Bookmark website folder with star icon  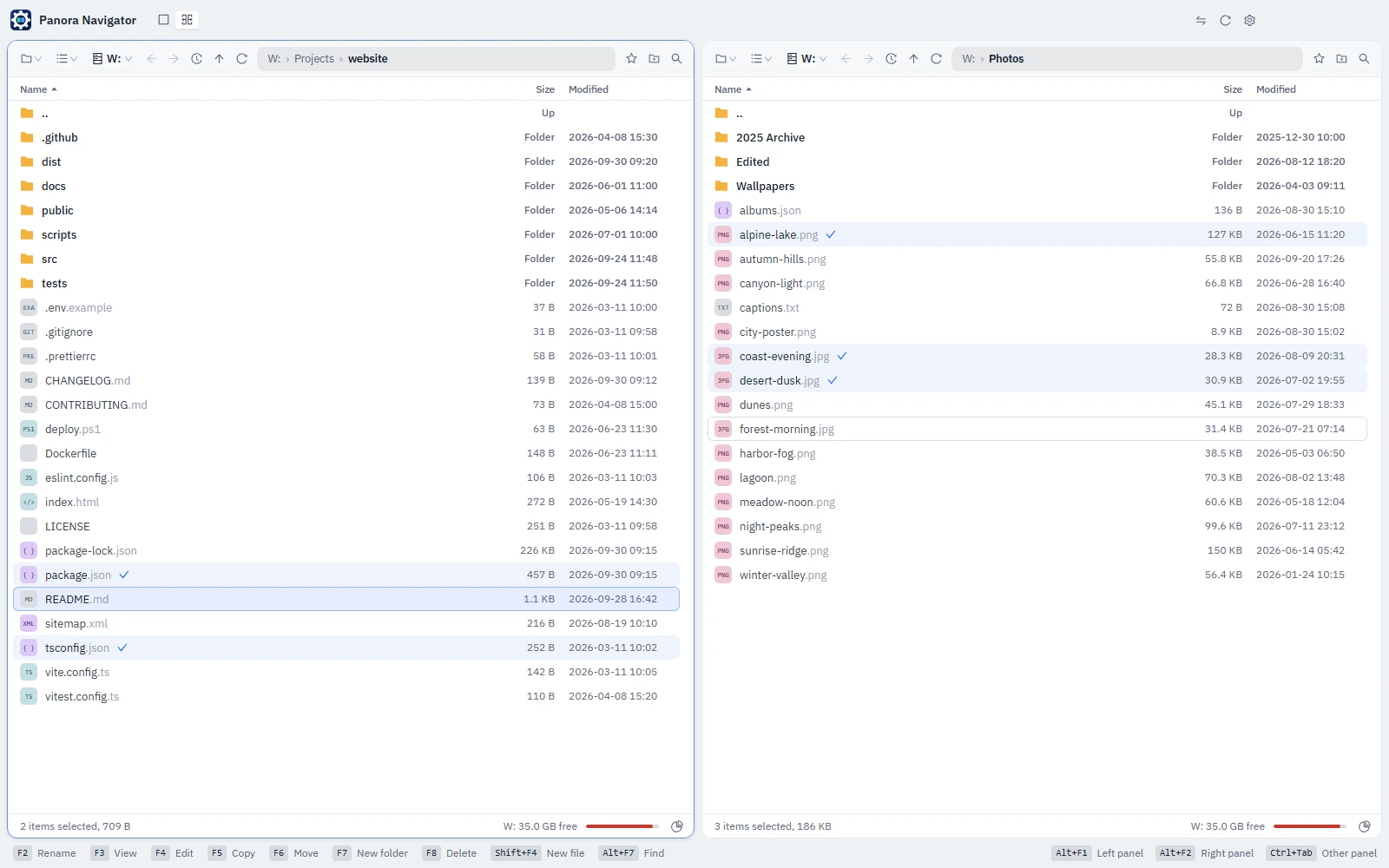point(631,59)
